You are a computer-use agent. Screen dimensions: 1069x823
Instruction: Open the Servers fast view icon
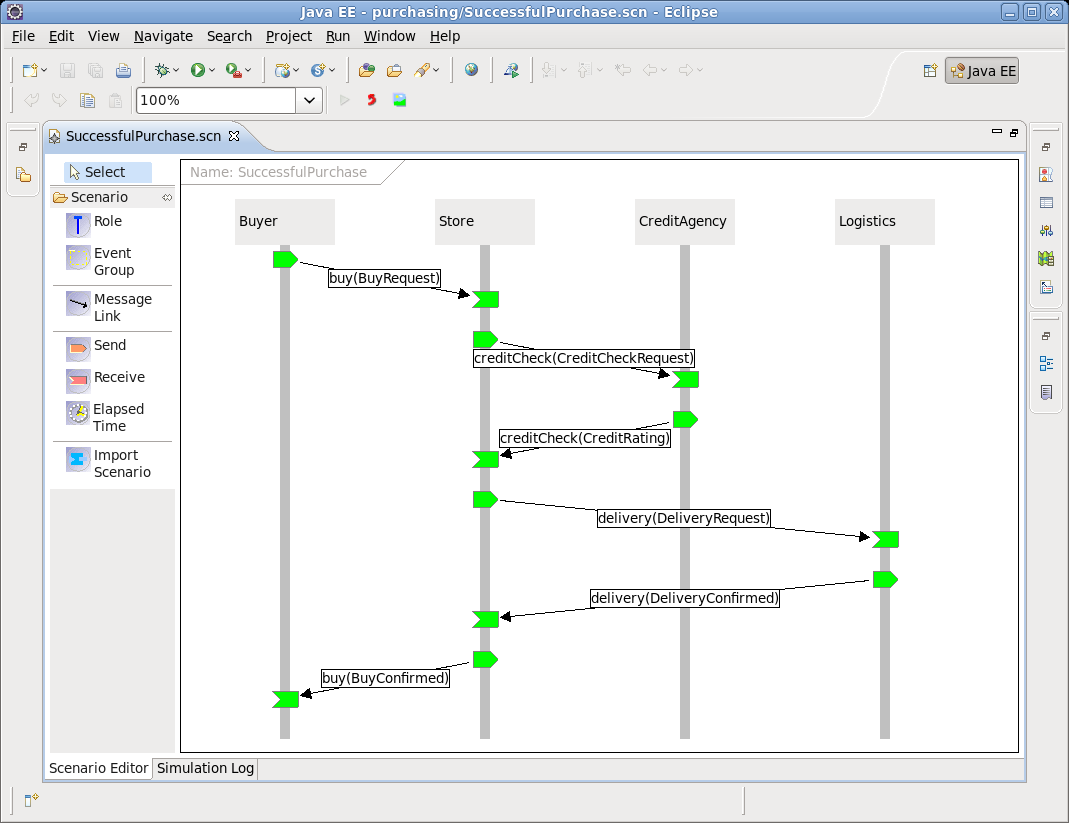coord(1046,230)
